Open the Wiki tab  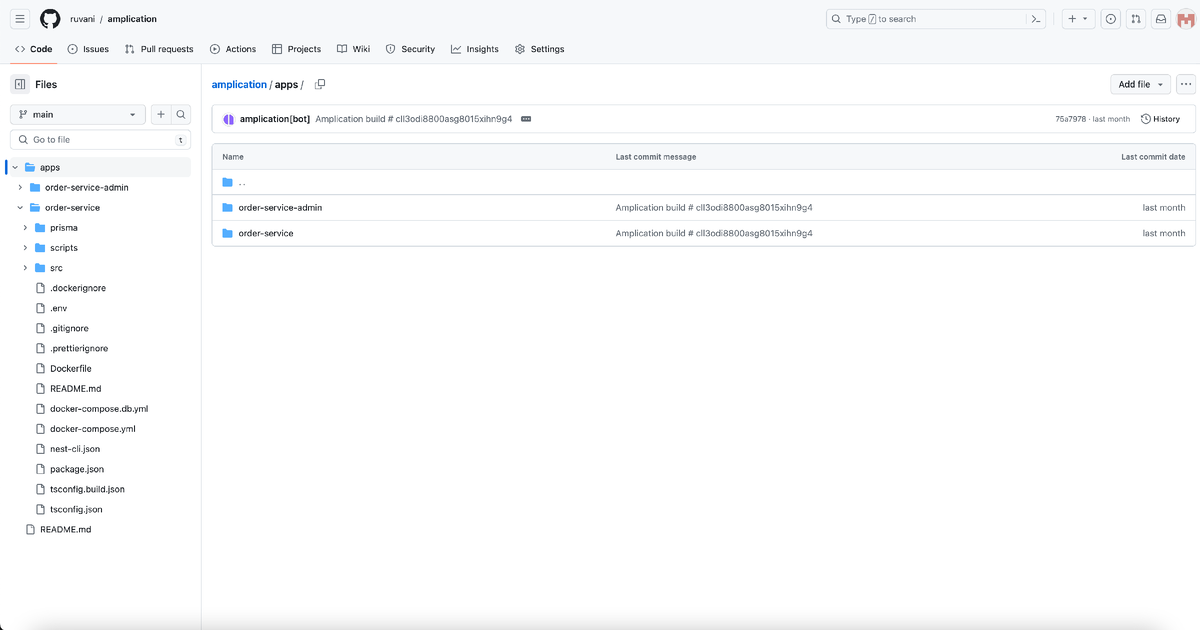[x=354, y=49]
